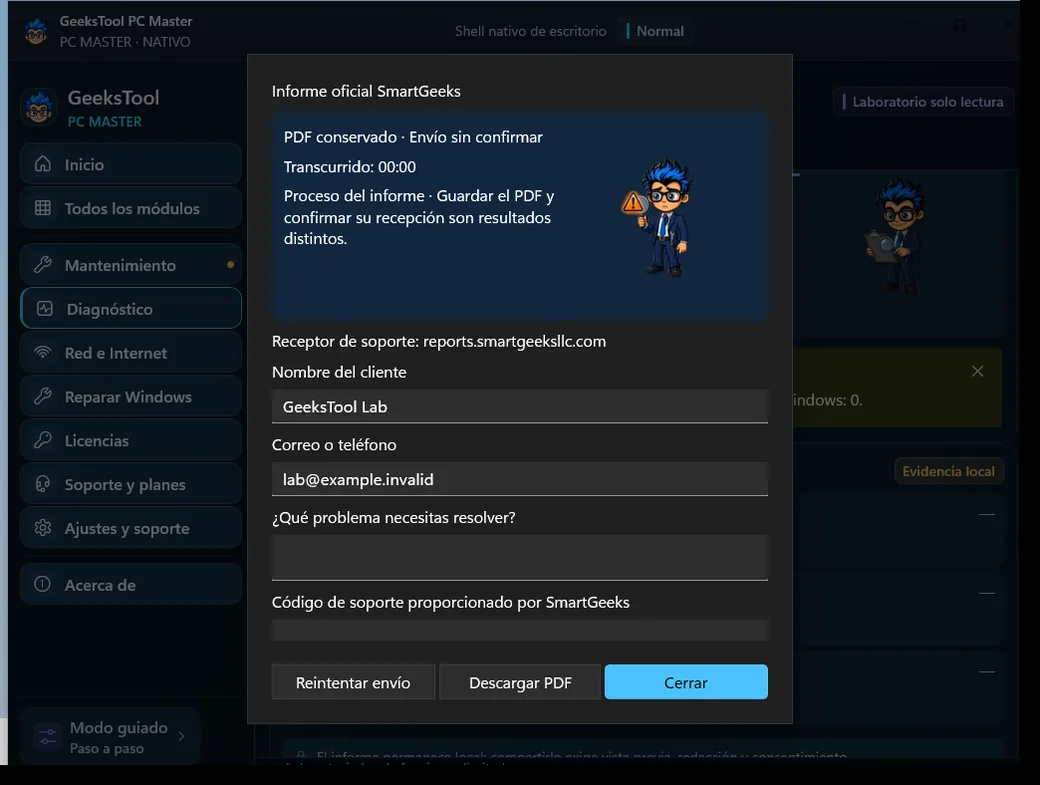Screen dimensions: 1040x785
Task: Click the Licencias key icon
Action: [x=42, y=440]
